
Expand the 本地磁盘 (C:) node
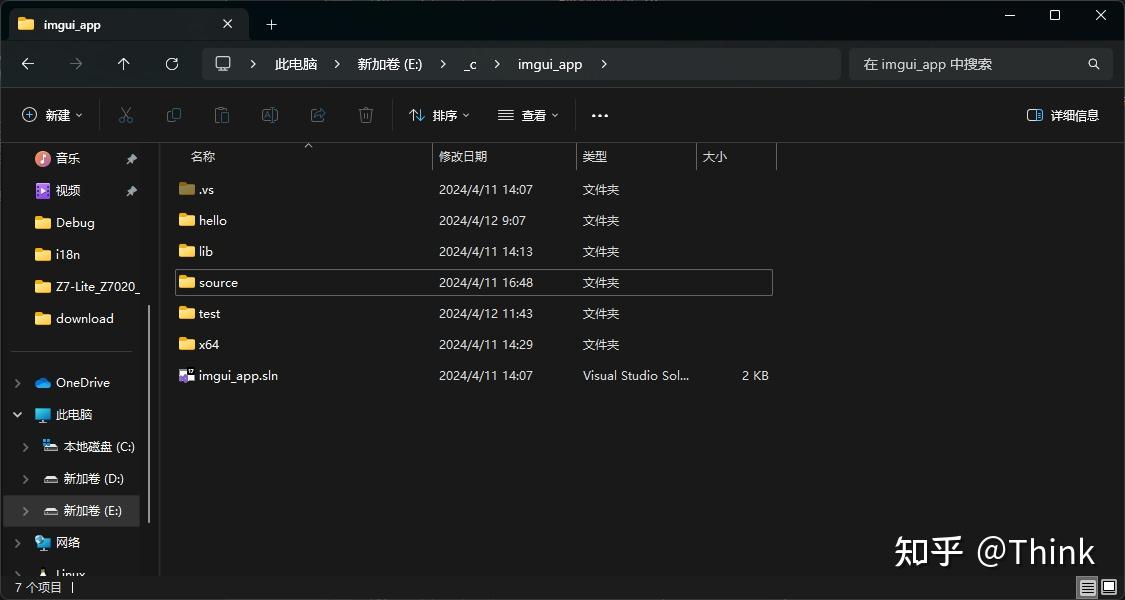26,446
